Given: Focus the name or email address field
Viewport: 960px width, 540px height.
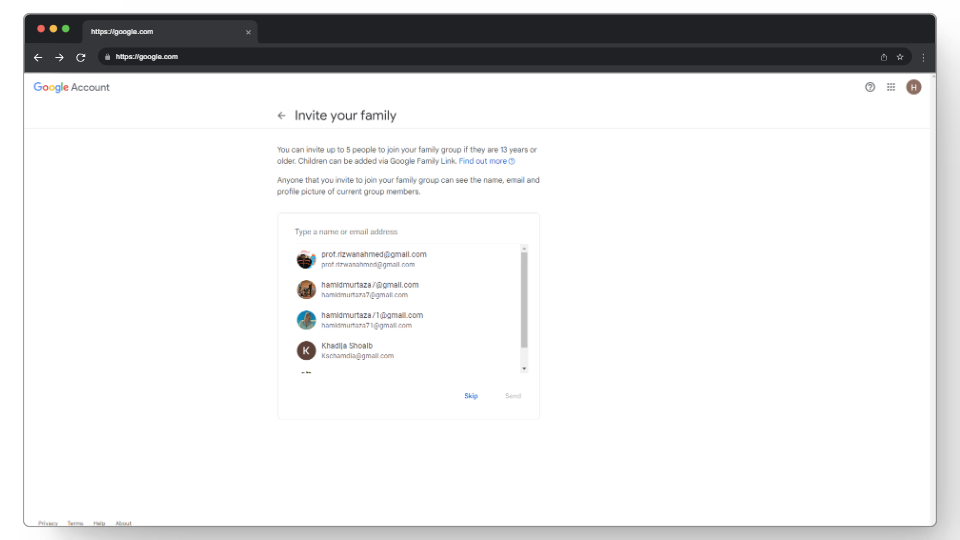Looking at the screenshot, I should tap(408, 231).
